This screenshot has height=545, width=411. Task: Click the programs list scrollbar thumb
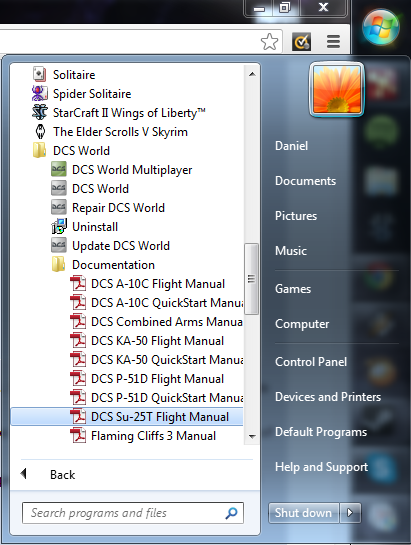[x=251, y=279]
